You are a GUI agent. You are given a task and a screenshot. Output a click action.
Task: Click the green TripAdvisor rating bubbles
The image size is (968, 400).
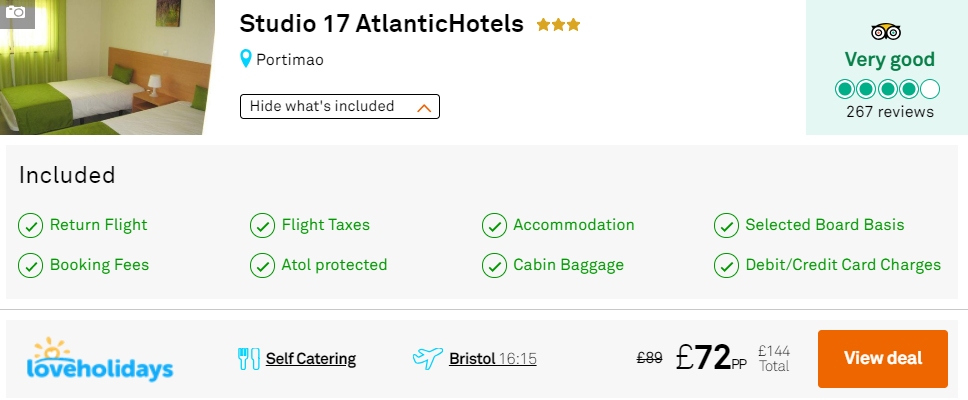pyautogui.click(x=887, y=90)
